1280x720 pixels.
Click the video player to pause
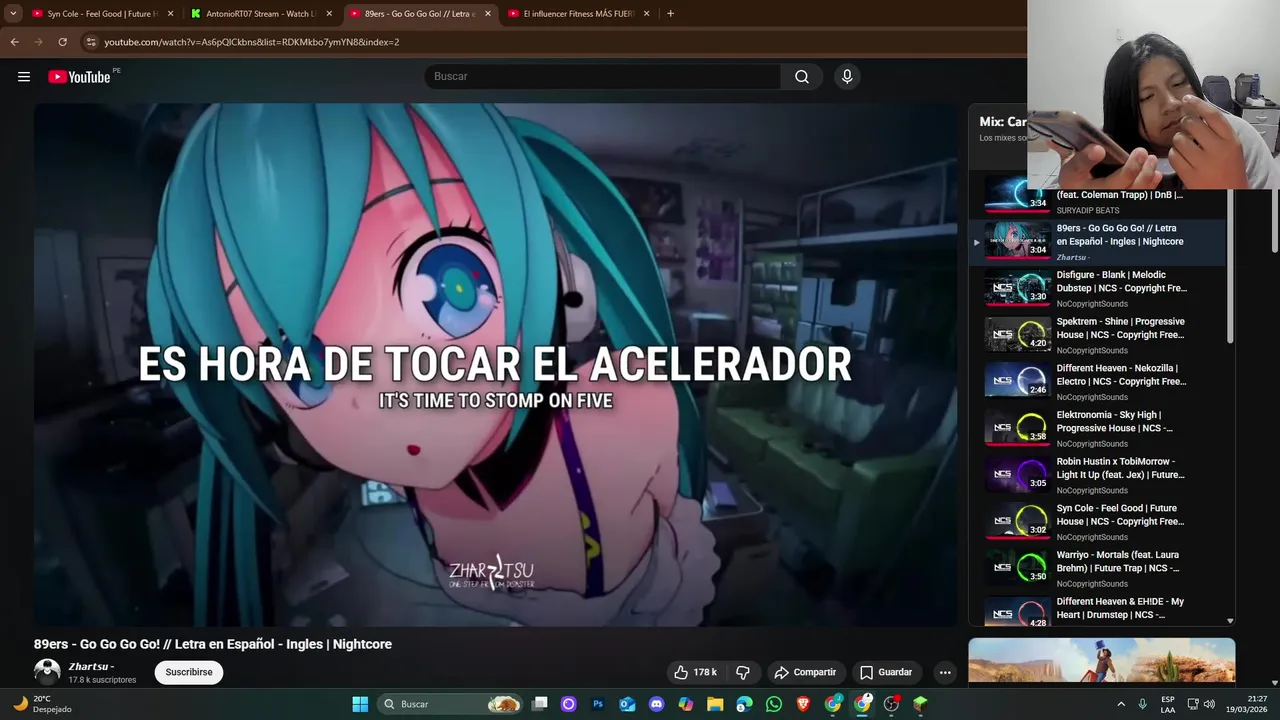pyautogui.click(x=495, y=365)
